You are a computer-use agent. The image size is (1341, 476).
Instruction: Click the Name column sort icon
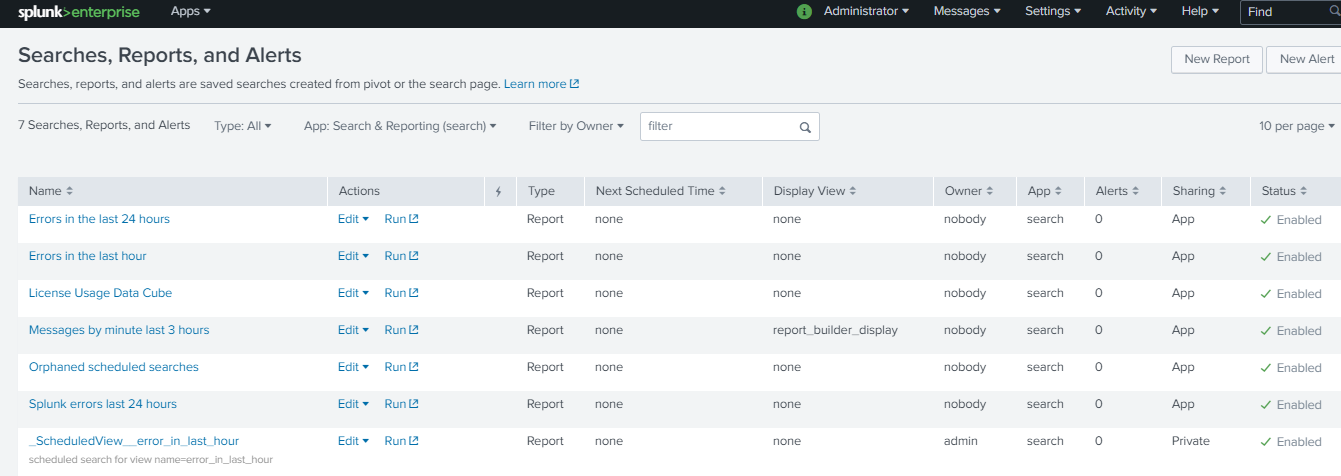69,191
